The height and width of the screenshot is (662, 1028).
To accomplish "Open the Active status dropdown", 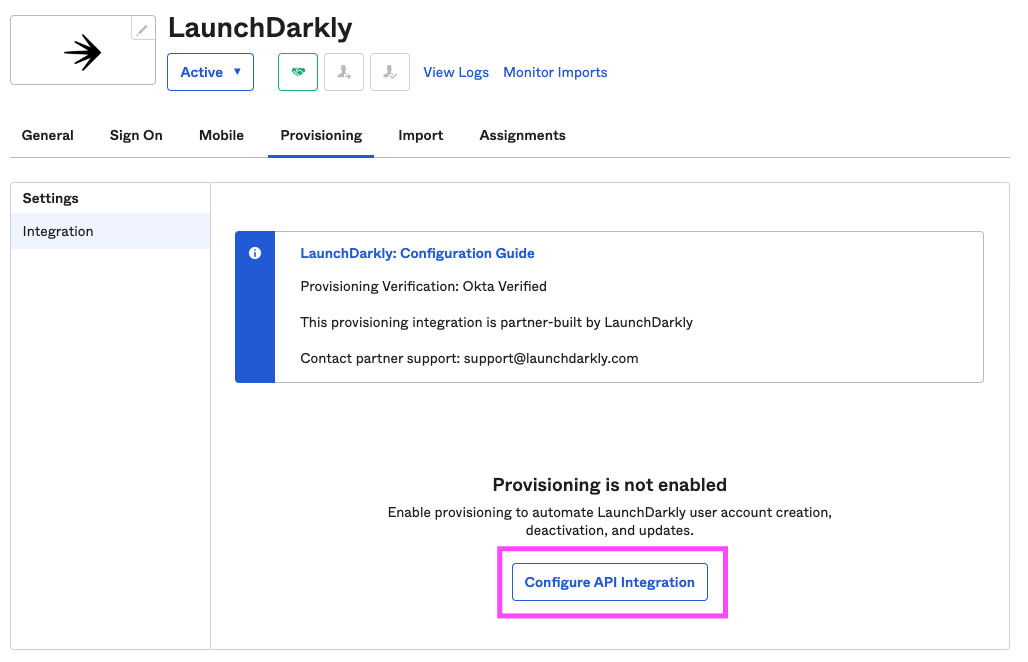I will pos(210,71).
